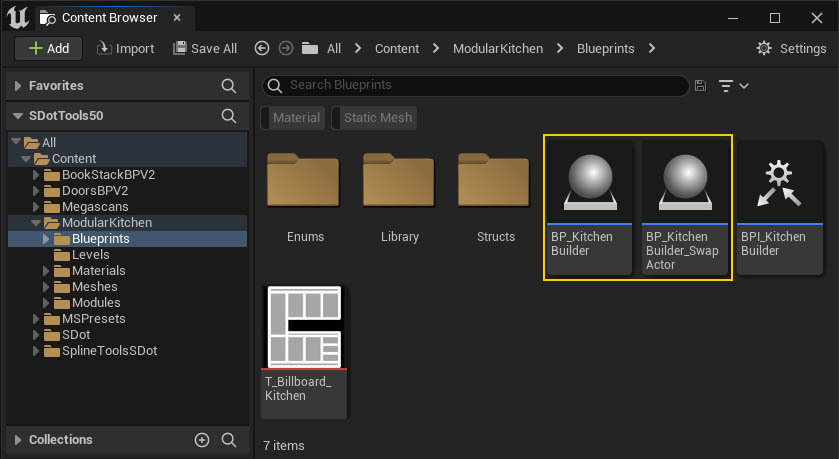Expand the DoorsBPV2 folder arrow
Viewport: 839px width, 459px height.
[x=36, y=191]
